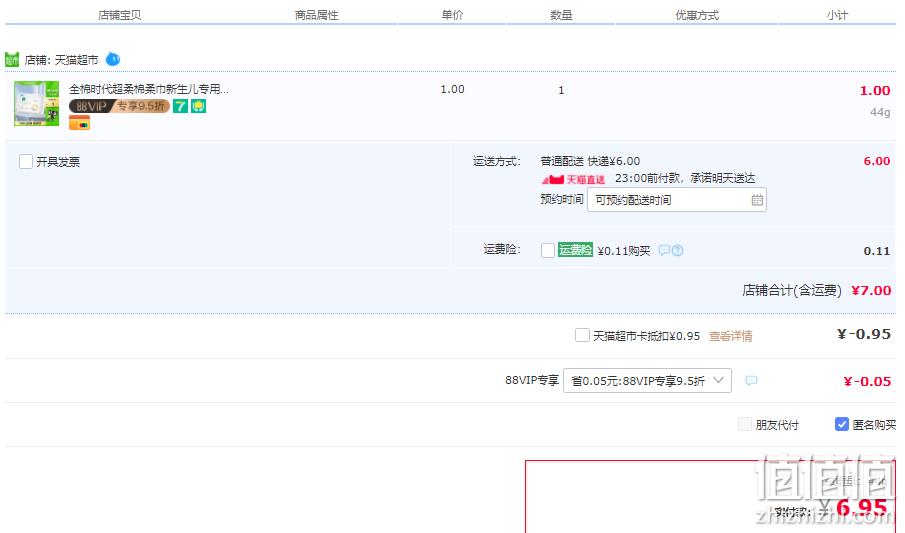Click the chat bubble icon beside 88VIP dropdown
The height and width of the screenshot is (533, 905).
point(751,381)
